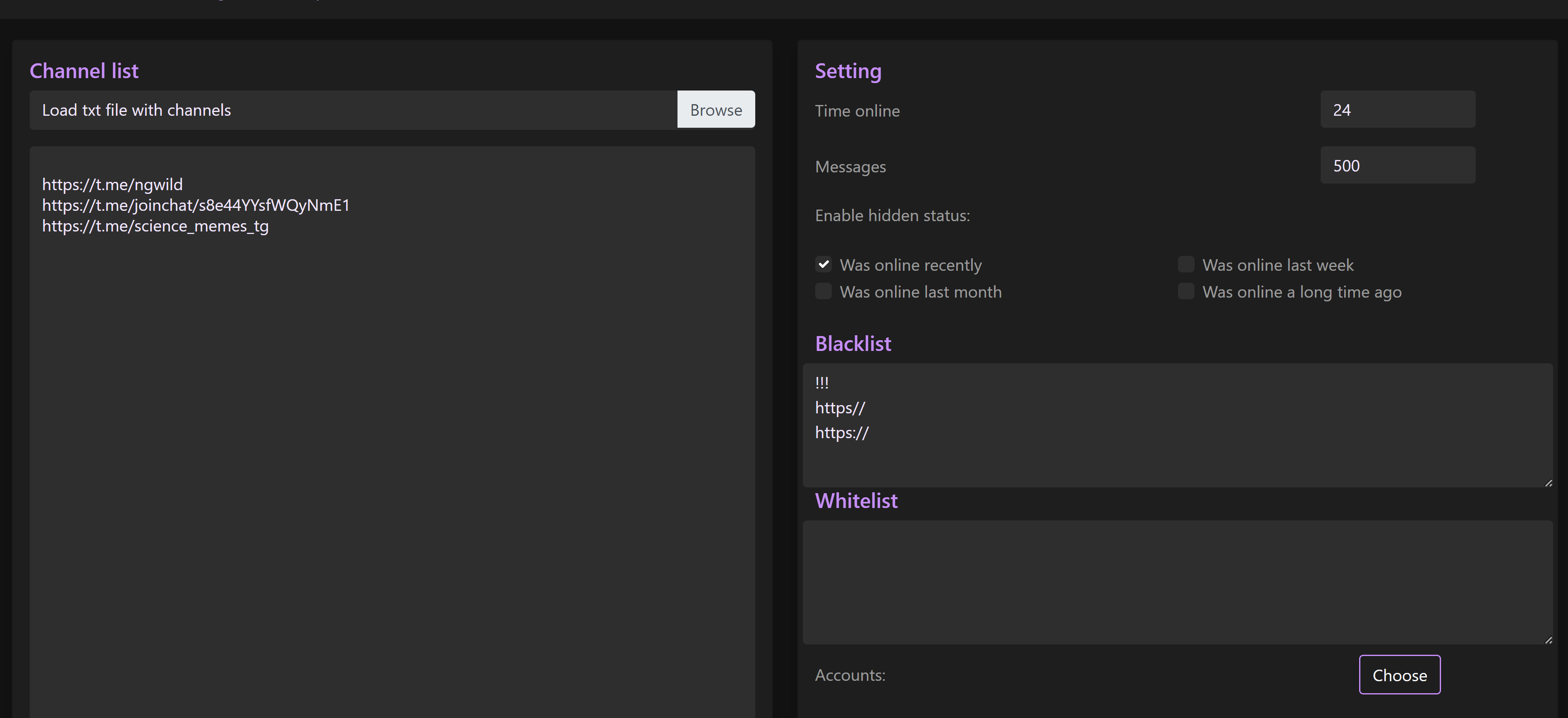
Task: Click the Browse button
Action: click(x=716, y=110)
